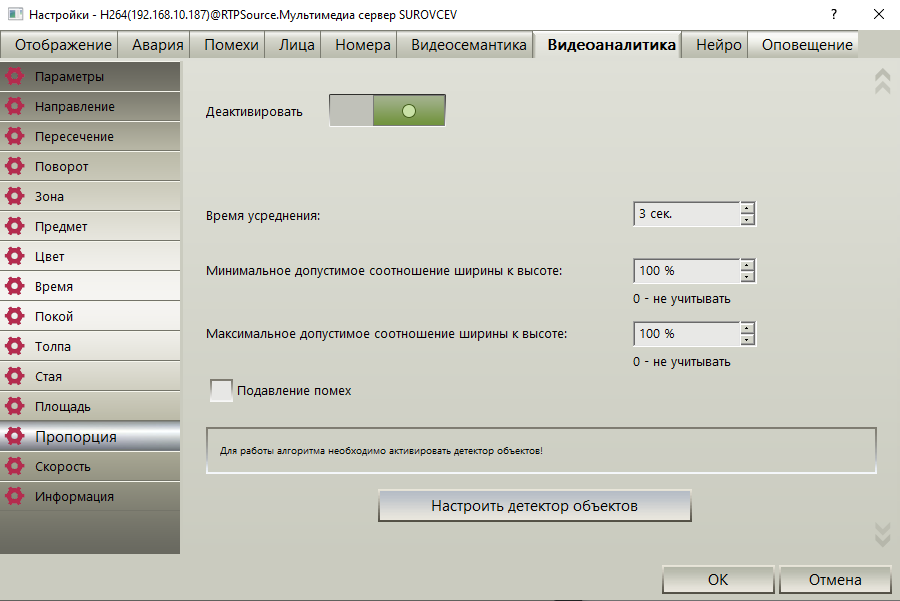The image size is (900, 601).
Task: Open the Предмет sidebar section
Action: click(90, 226)
